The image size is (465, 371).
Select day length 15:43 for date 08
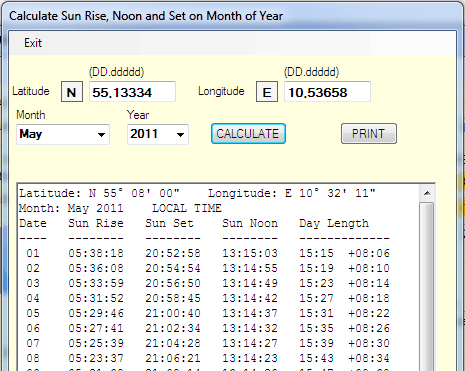[316, 358]
